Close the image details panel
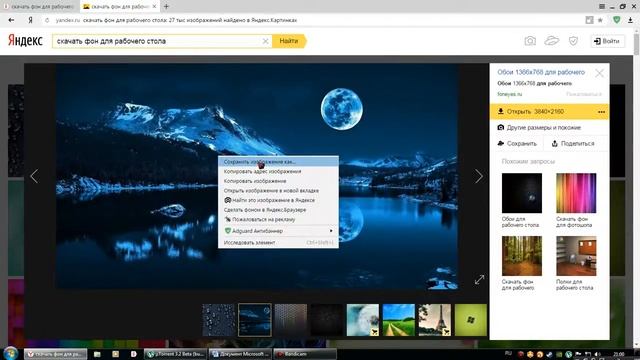The image size is (640, 360). (x=599, y=73)
